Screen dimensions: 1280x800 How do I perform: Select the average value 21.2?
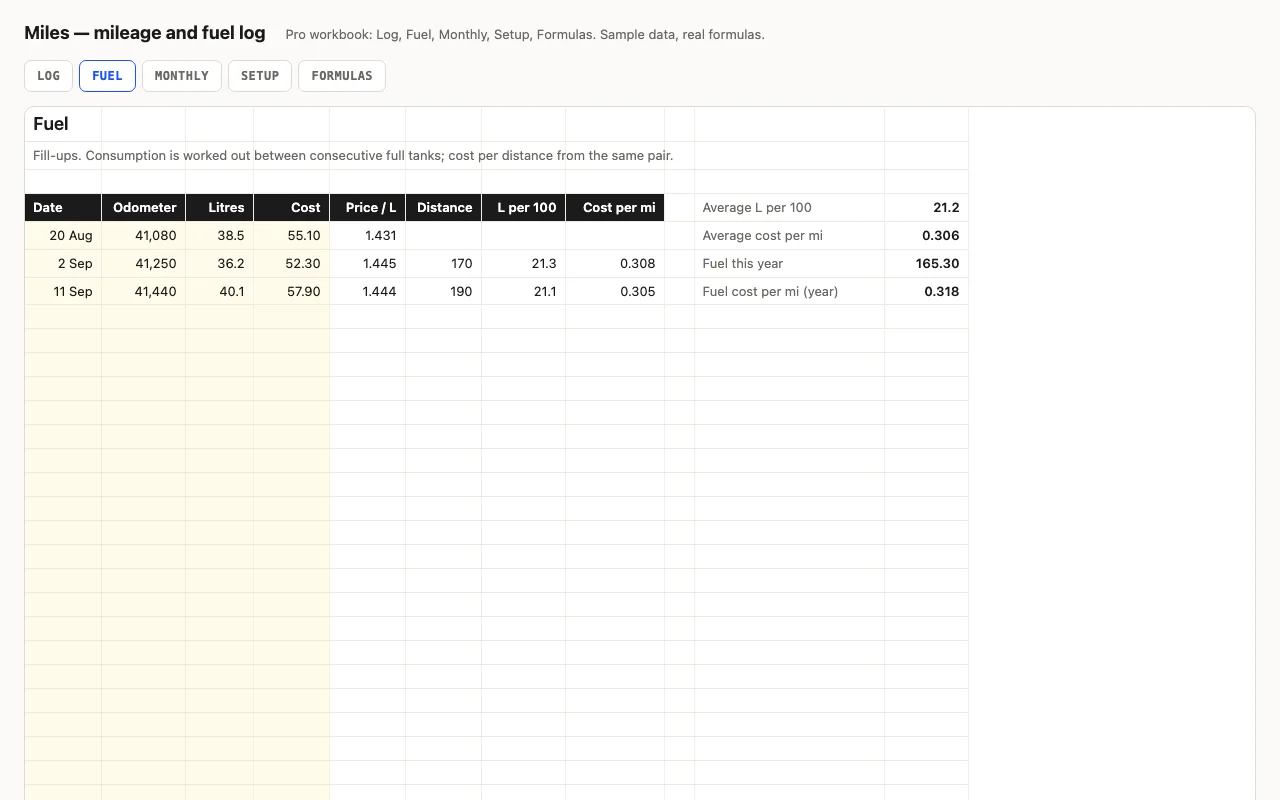click(x=926, y=208)
